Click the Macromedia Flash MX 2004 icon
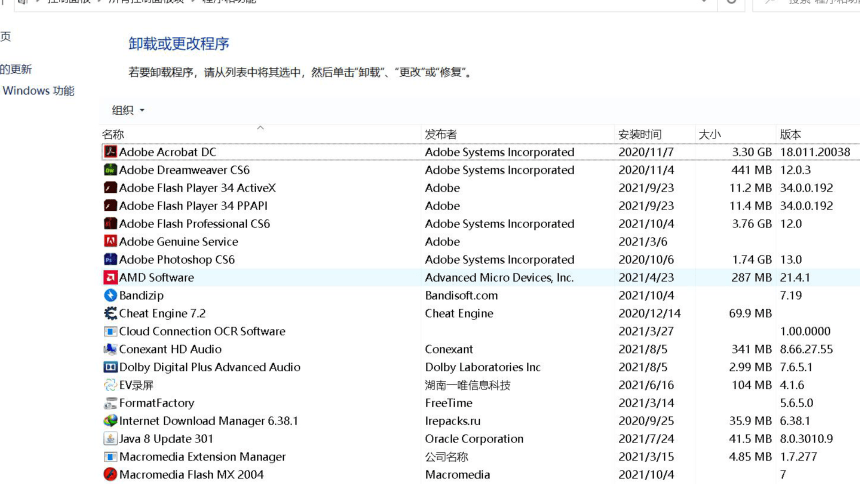The image size is (860, 484). coord(110,475)
